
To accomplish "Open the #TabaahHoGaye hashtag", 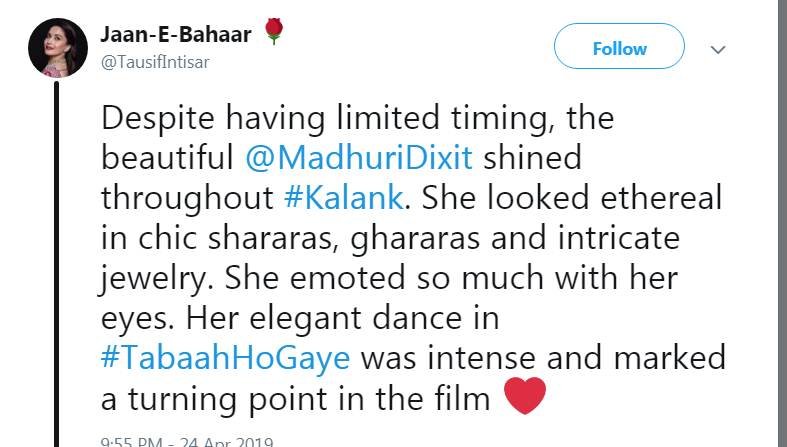I will point(224,359).
